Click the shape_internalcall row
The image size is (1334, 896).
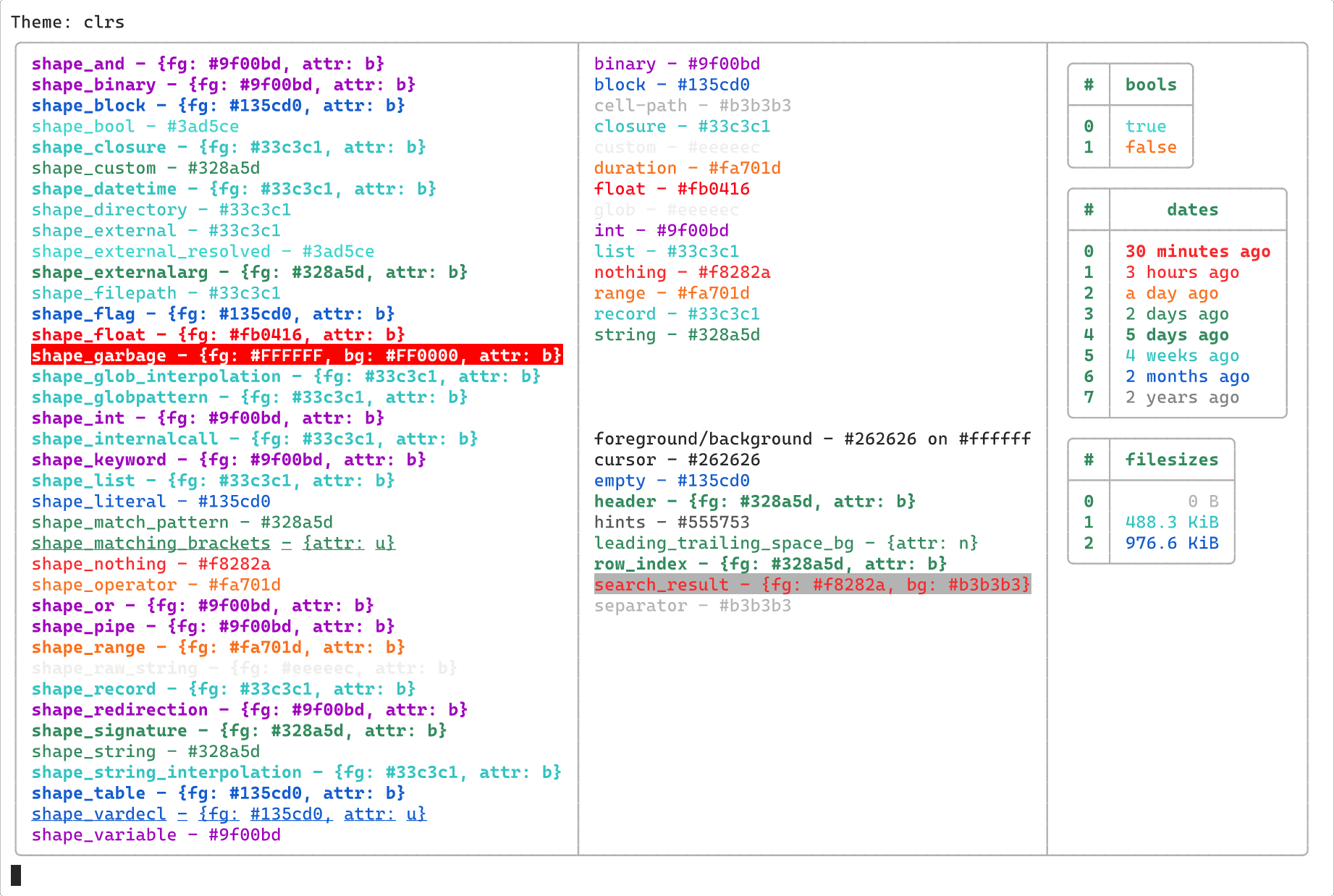pos(255,439)
